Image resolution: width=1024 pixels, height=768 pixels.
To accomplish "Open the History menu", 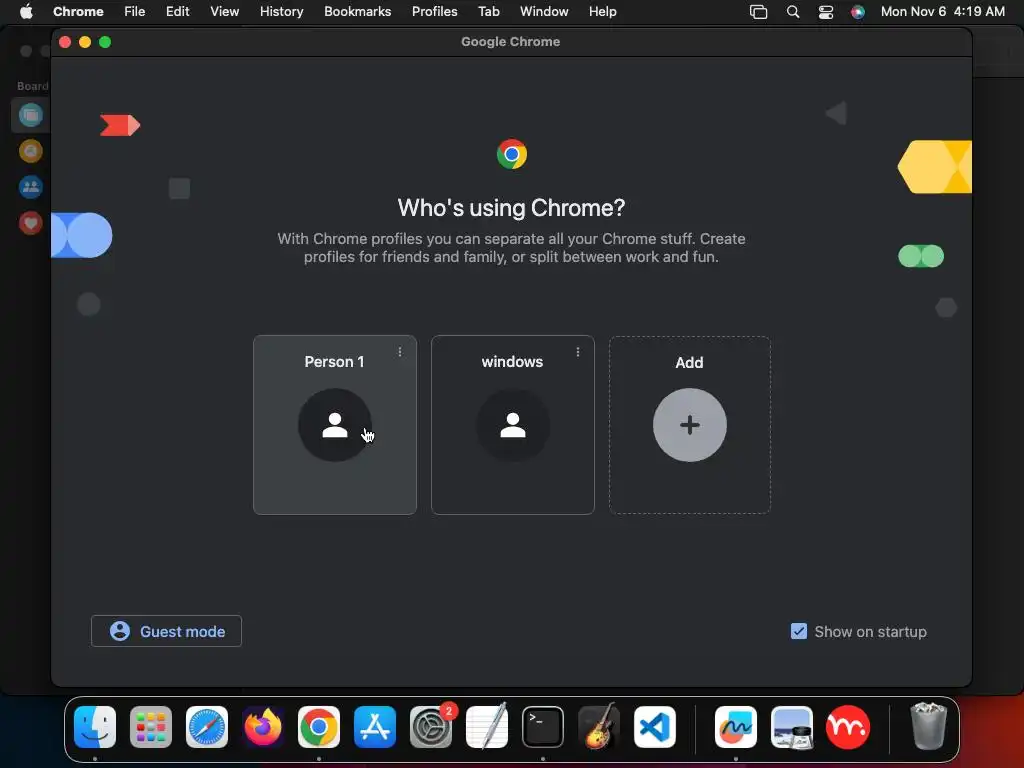I will pyautogui.click(x=281, y=11).
